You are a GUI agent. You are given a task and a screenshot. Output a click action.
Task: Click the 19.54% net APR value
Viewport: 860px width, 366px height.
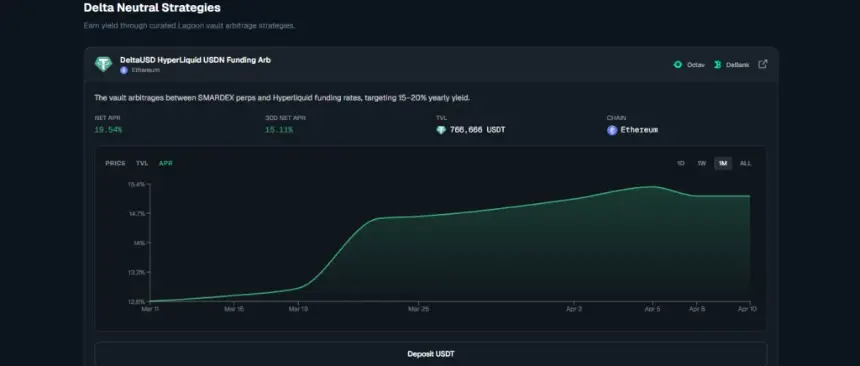[108, 130]
